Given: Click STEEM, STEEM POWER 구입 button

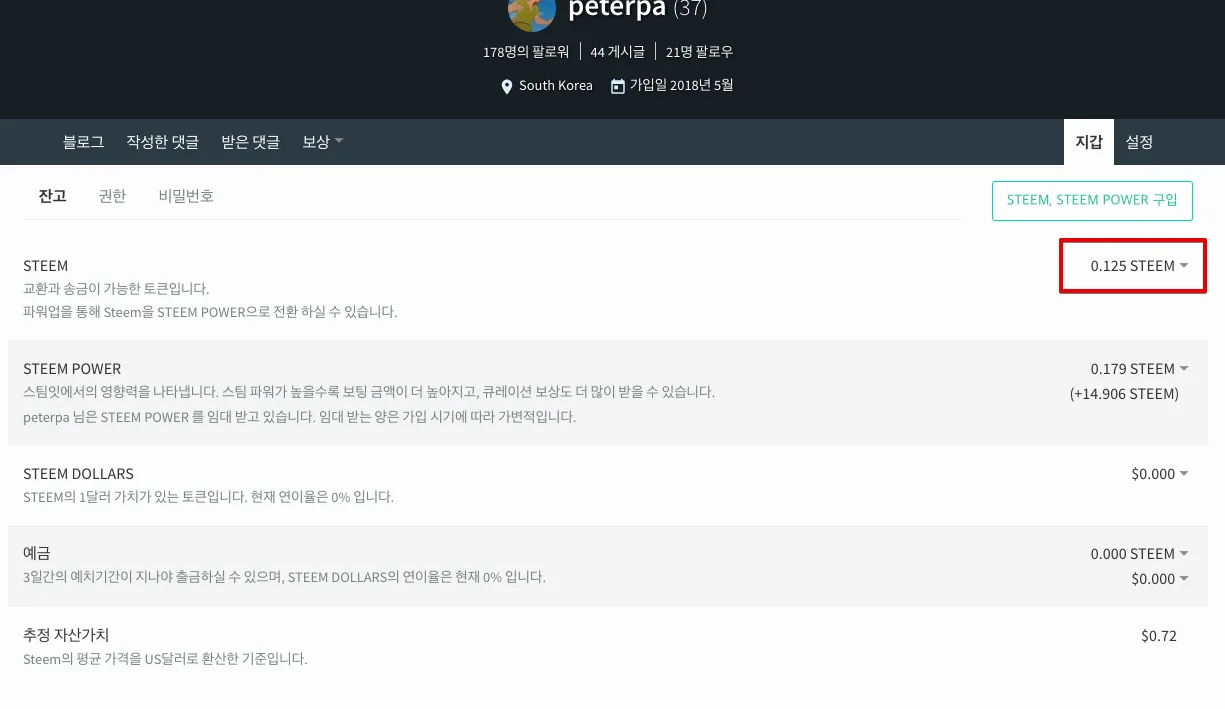Looking at the screenshot, I should click(1092, 200).
